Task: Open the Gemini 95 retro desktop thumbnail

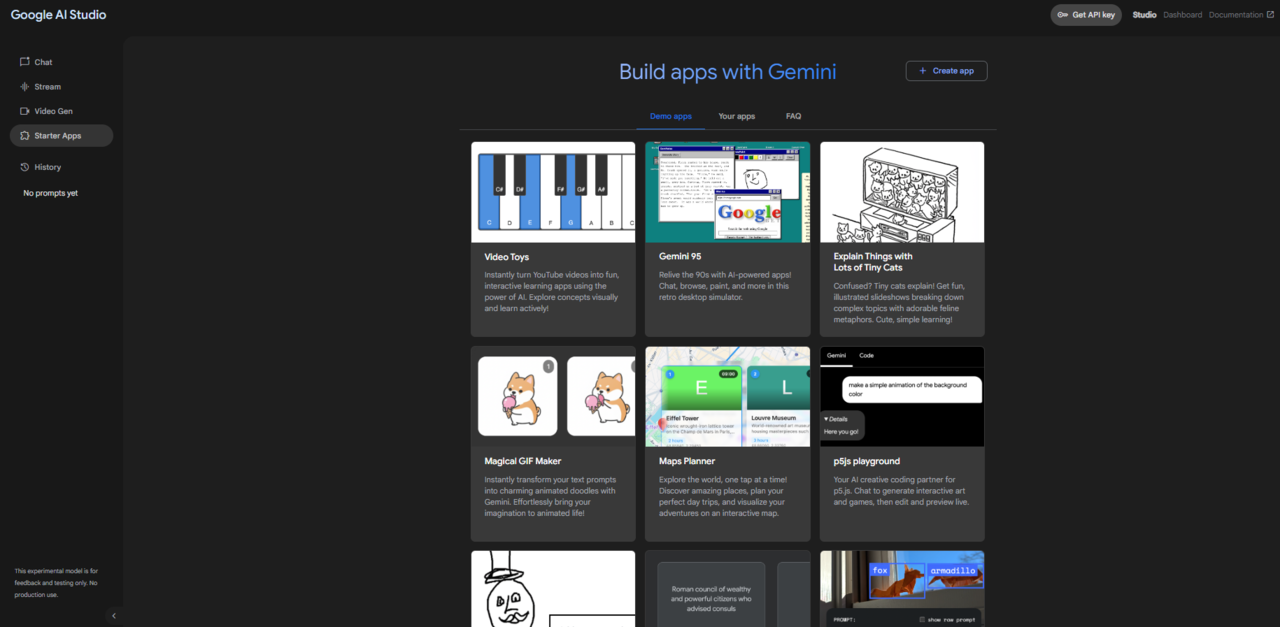Action: pyautogui.click(x=728, y=192)
